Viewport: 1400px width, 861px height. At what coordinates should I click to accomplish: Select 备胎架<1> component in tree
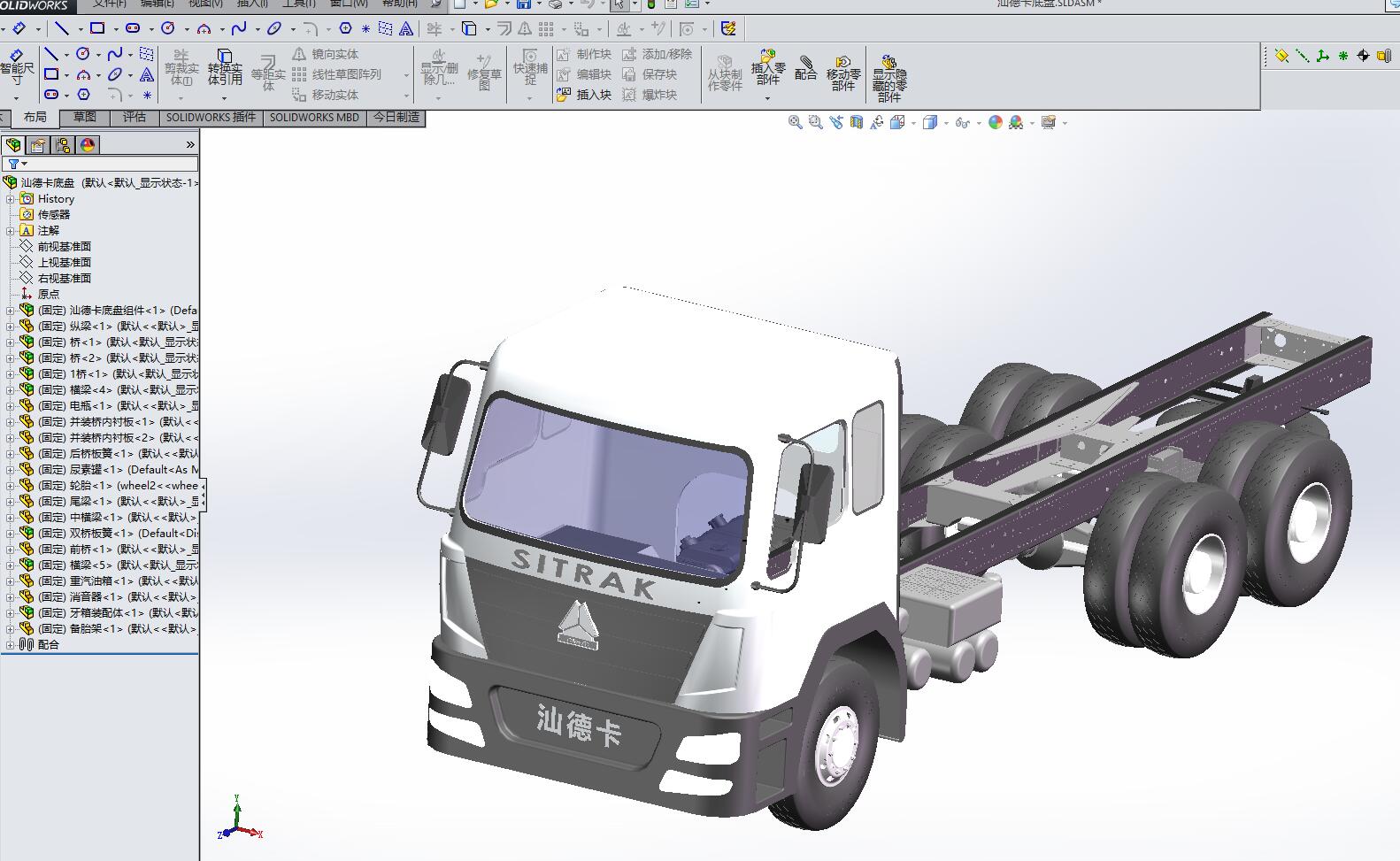point(110,629)
